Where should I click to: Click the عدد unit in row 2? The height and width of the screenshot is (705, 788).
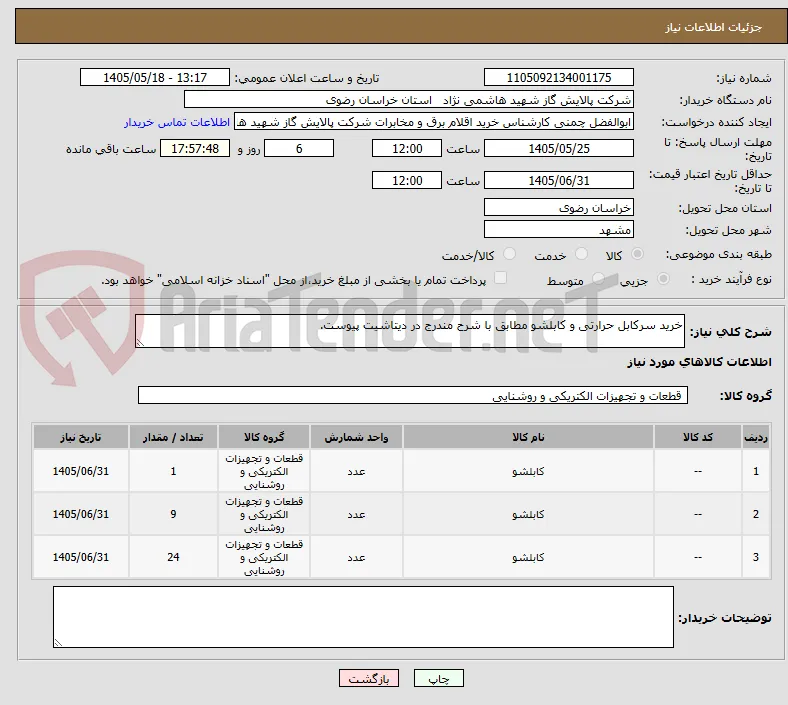pos(356,515)
